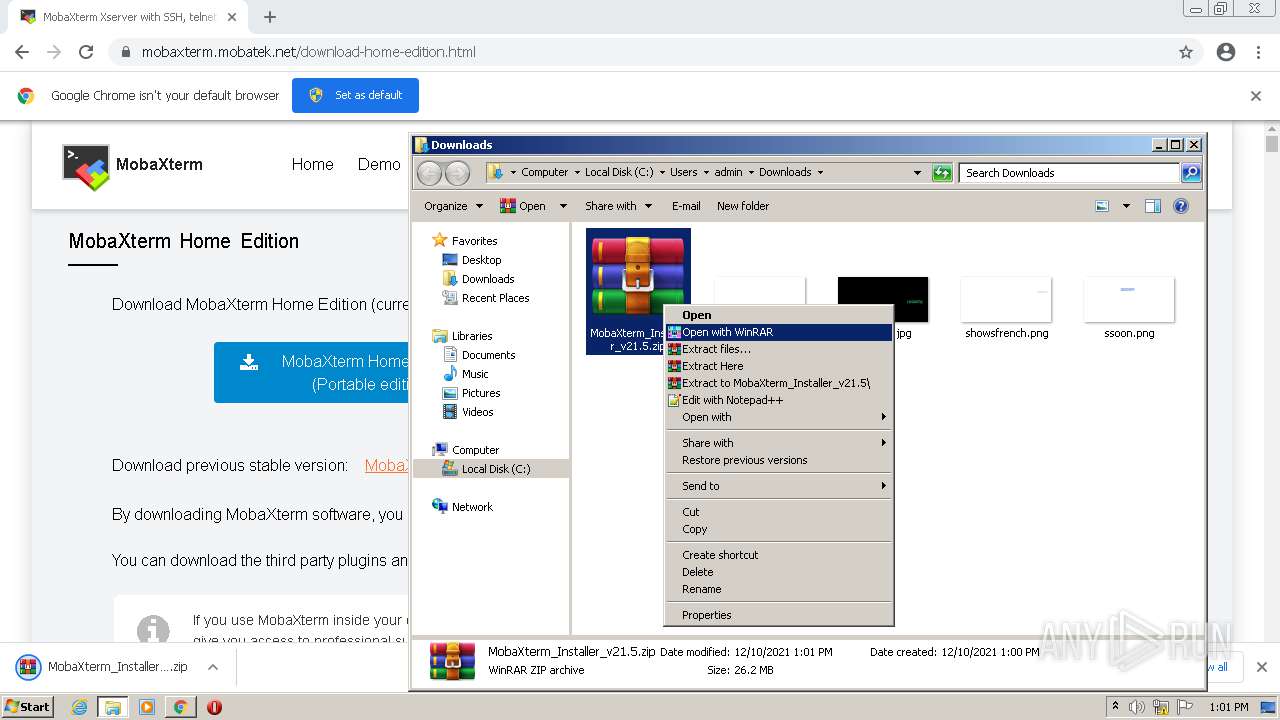Open a new Chrome tab with plus
Screen dimensions: 1280x720
(270, 17)
